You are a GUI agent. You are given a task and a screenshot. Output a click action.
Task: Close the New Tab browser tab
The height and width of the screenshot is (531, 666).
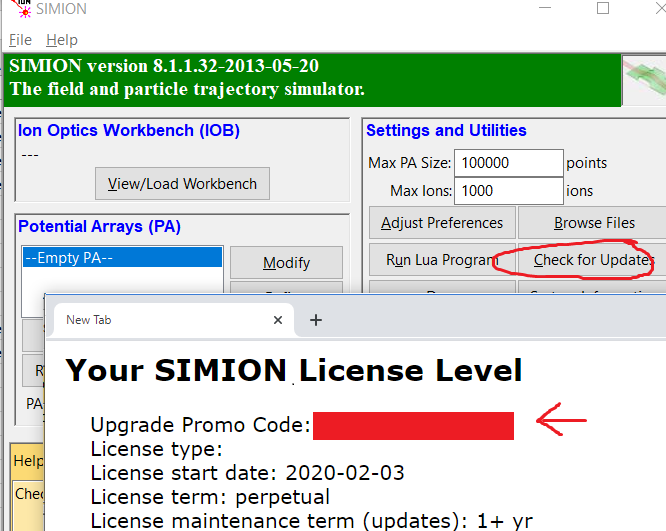[278, 320]
